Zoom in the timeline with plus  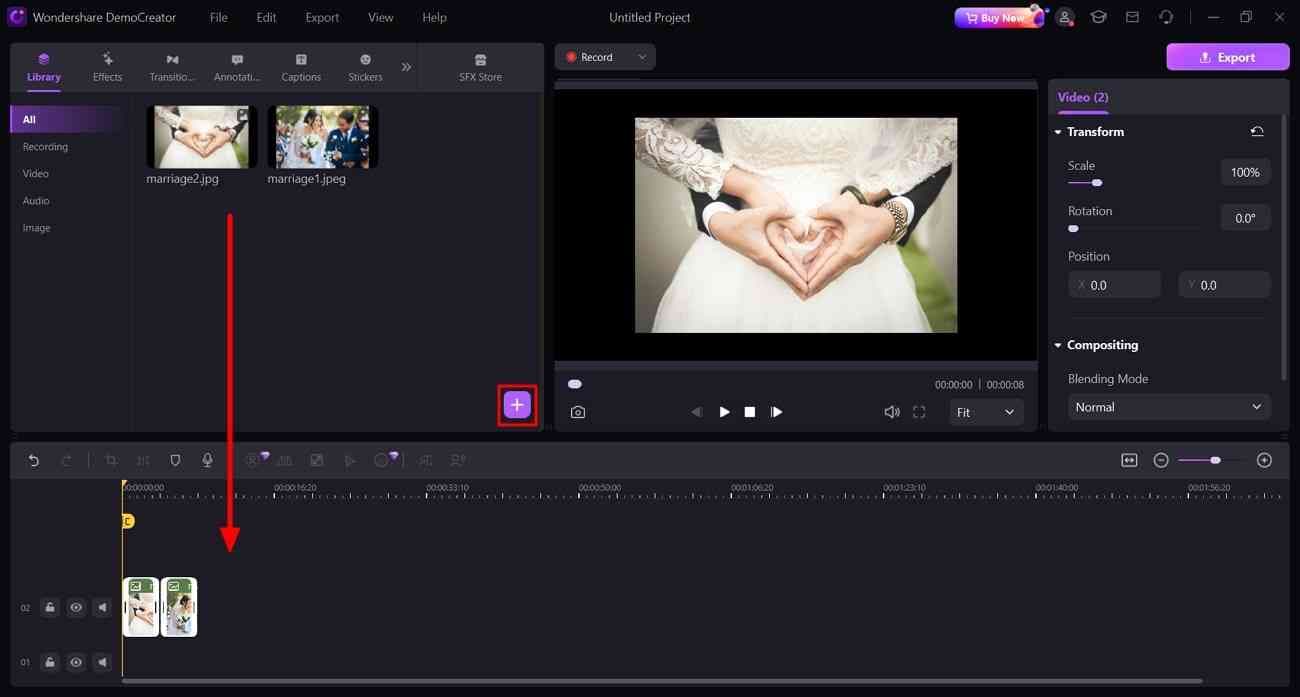[x=1264, y=460]
